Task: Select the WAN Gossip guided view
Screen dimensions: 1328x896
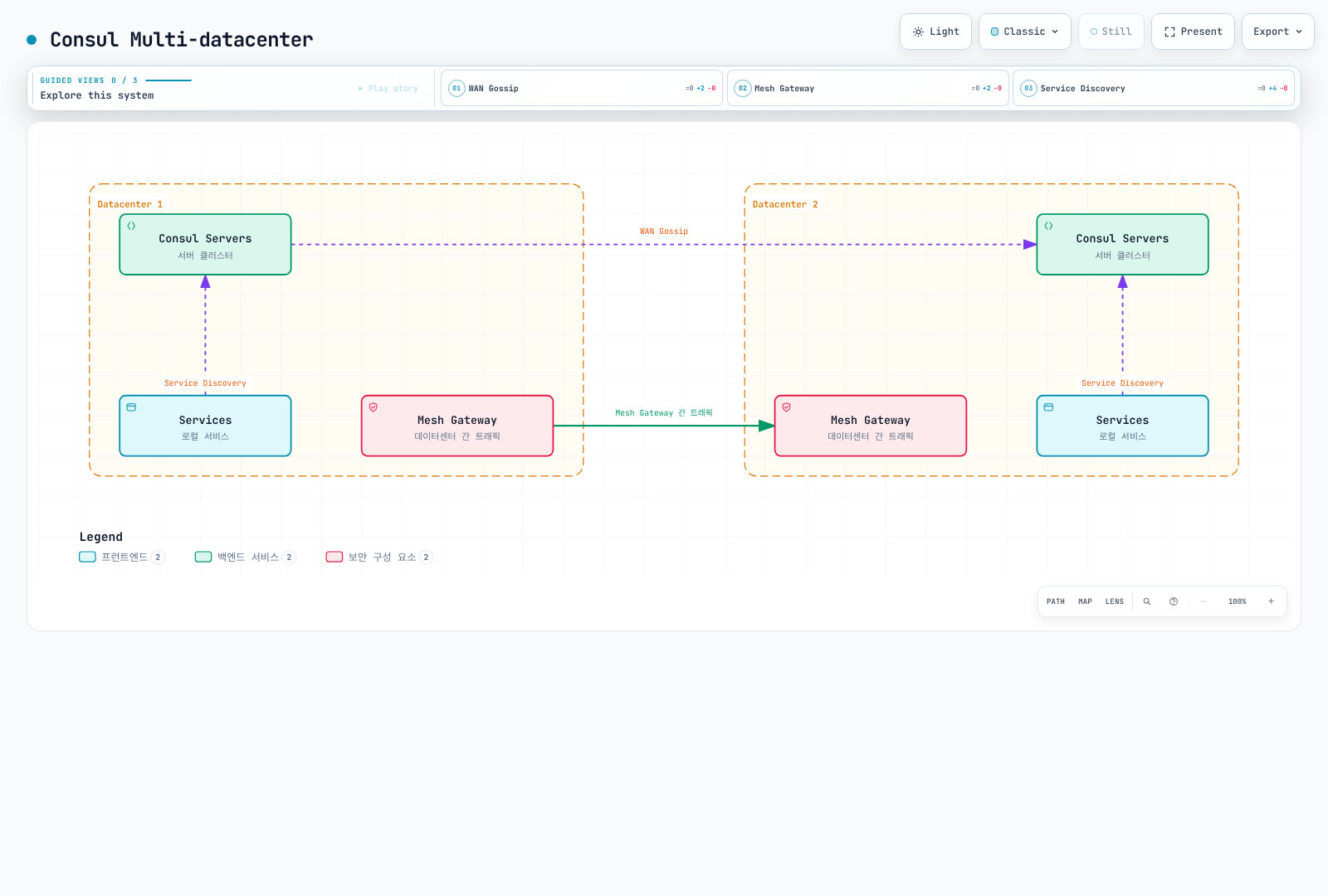Action: coord(582,88)
